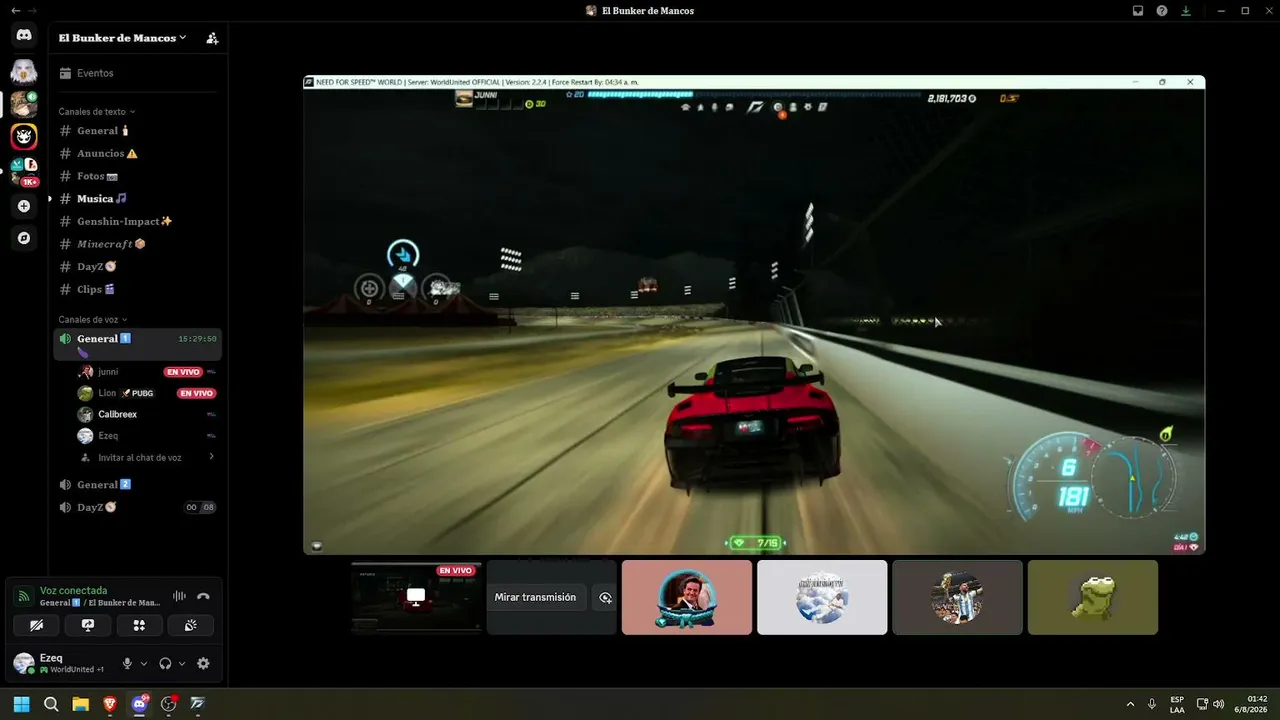Disconnect from voice with hang-up icon

point(204,596)
